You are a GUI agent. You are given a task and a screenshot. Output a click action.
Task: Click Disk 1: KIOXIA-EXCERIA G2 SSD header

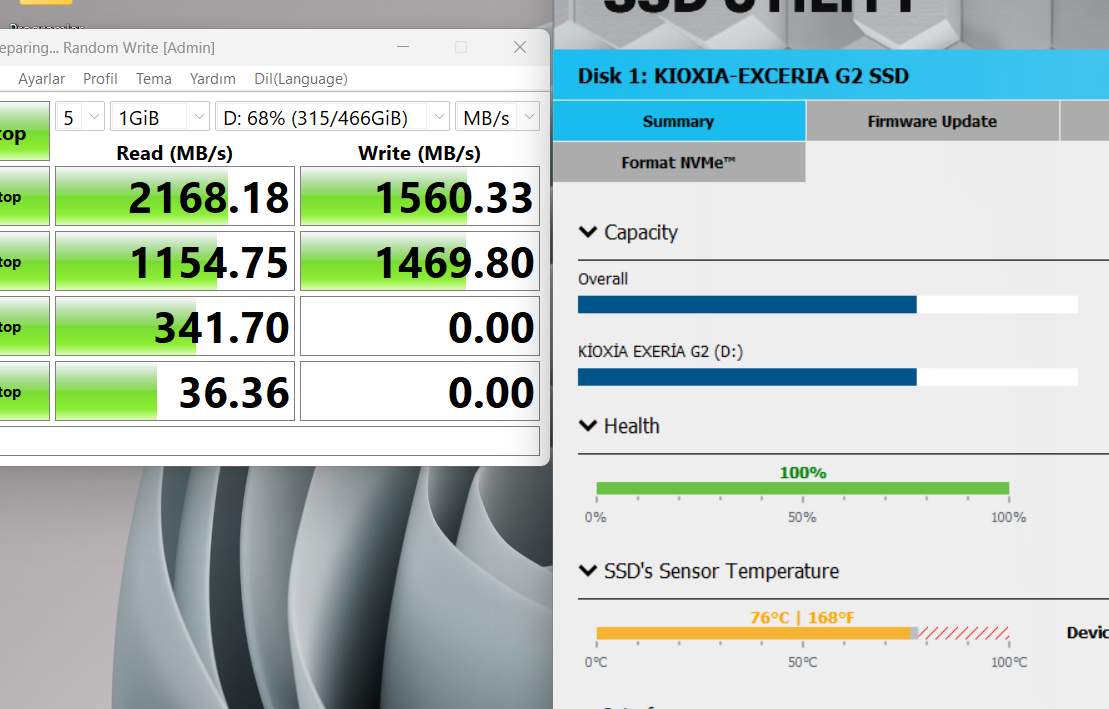coord(743,76)
